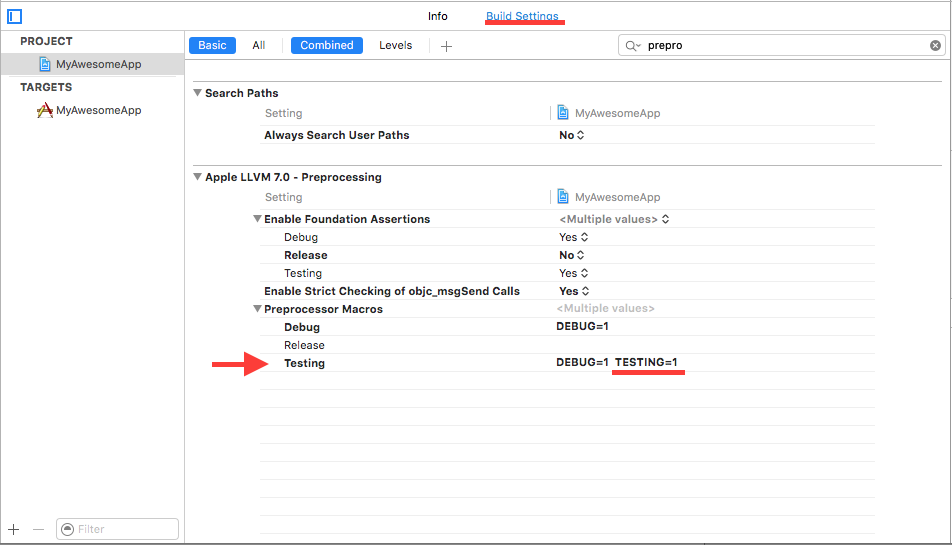
Task: Open Always Search User Paths No dropdown
Action: click(571, 135)
